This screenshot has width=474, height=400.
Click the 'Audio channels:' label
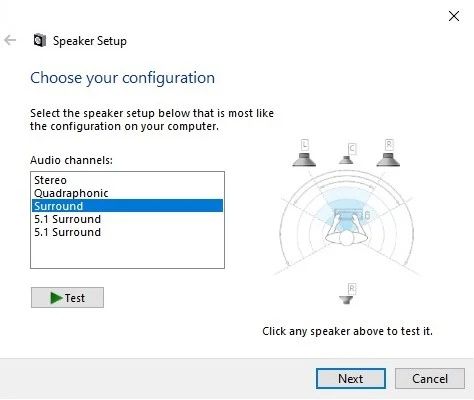pyautogui.click(x=71, y=160)
